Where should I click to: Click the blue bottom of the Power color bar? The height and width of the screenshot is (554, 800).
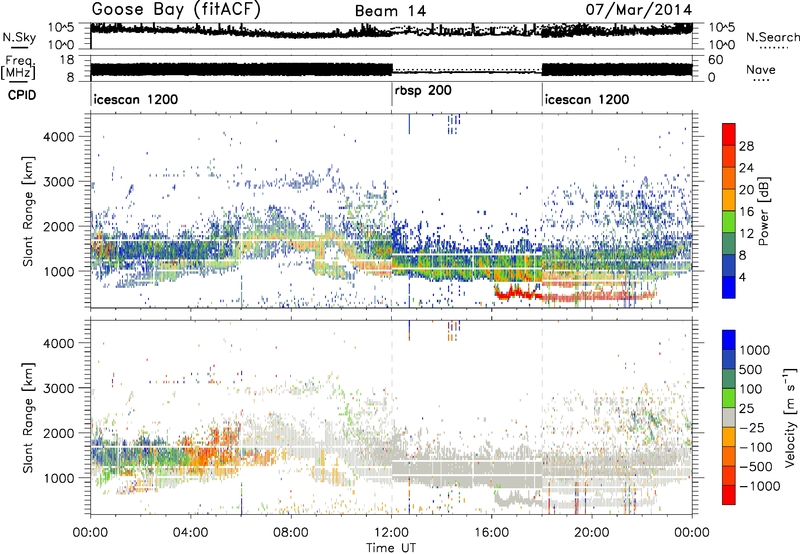point(729,287)
